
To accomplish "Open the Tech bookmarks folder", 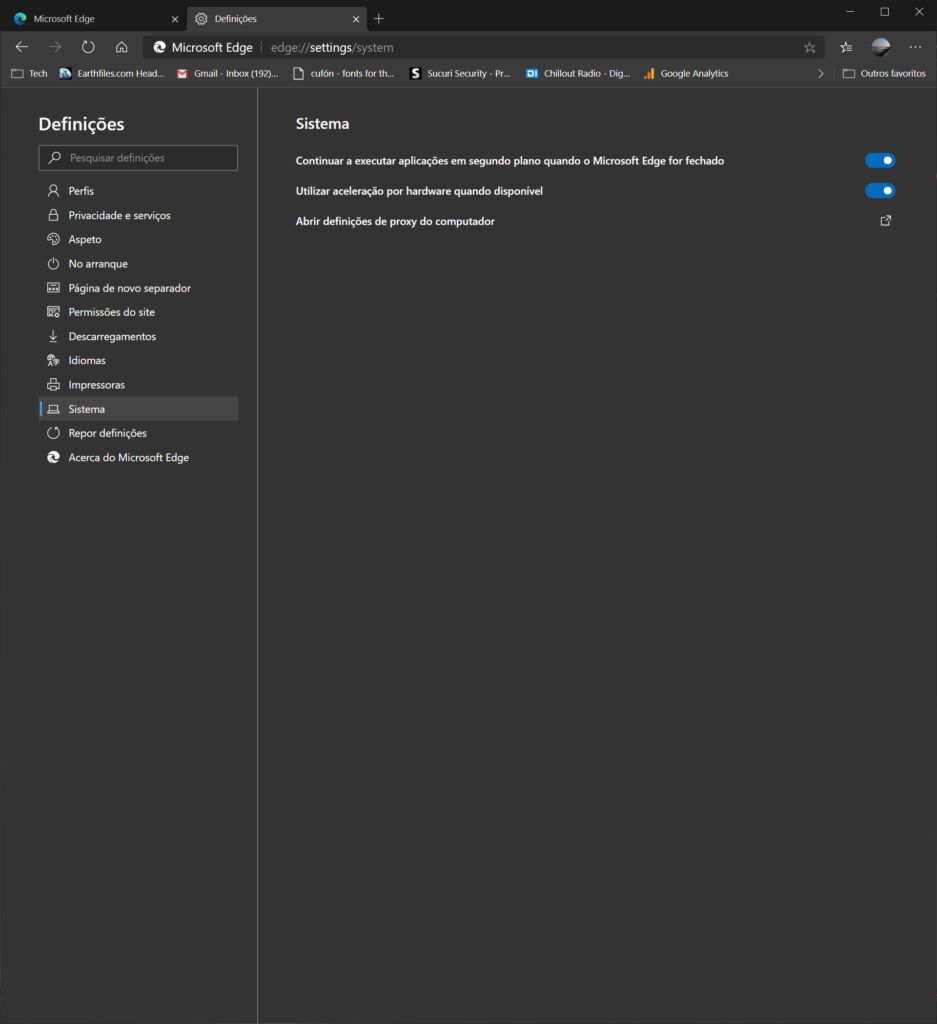I will (x=29, y=74).
